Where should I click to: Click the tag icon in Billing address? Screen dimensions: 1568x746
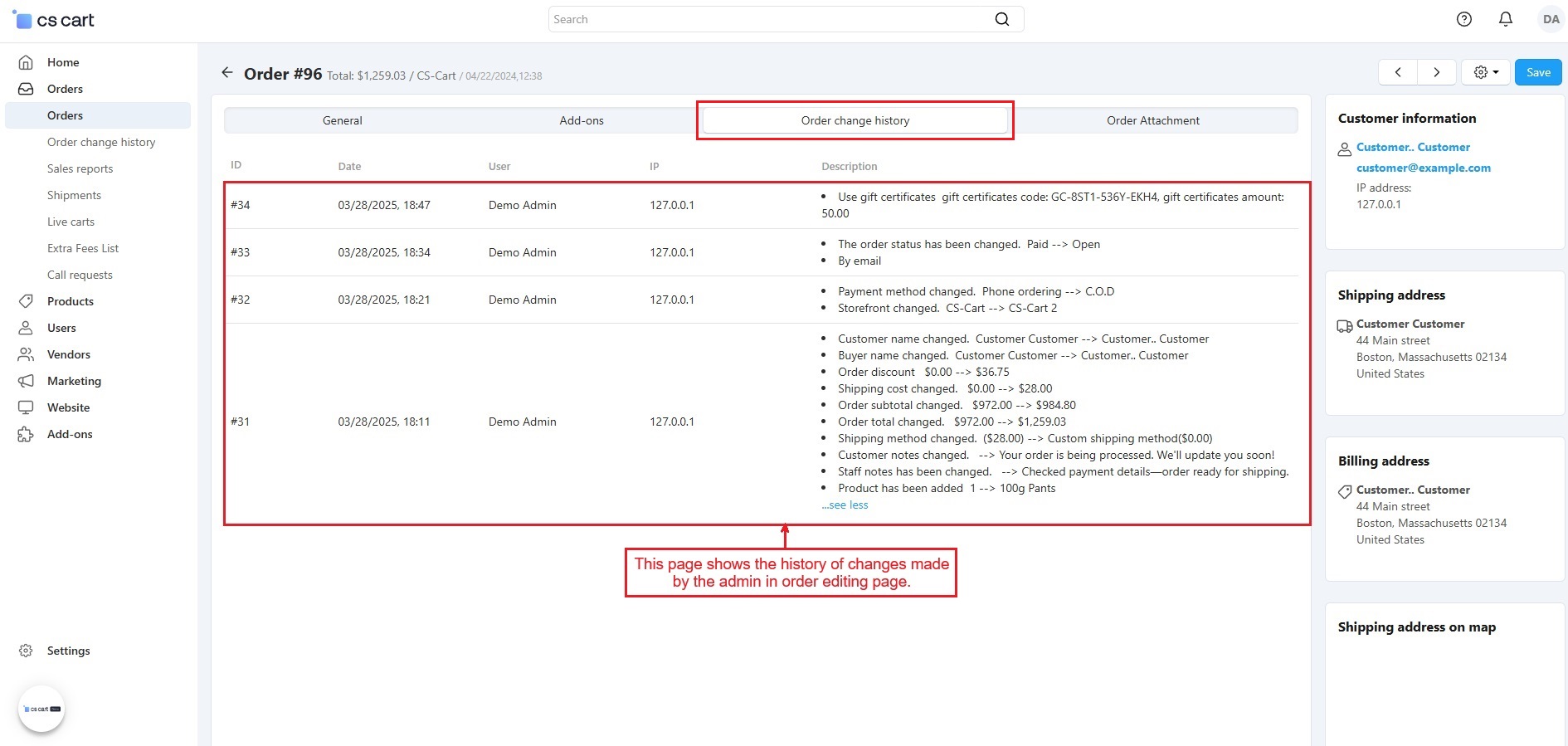pos(1345,492)
